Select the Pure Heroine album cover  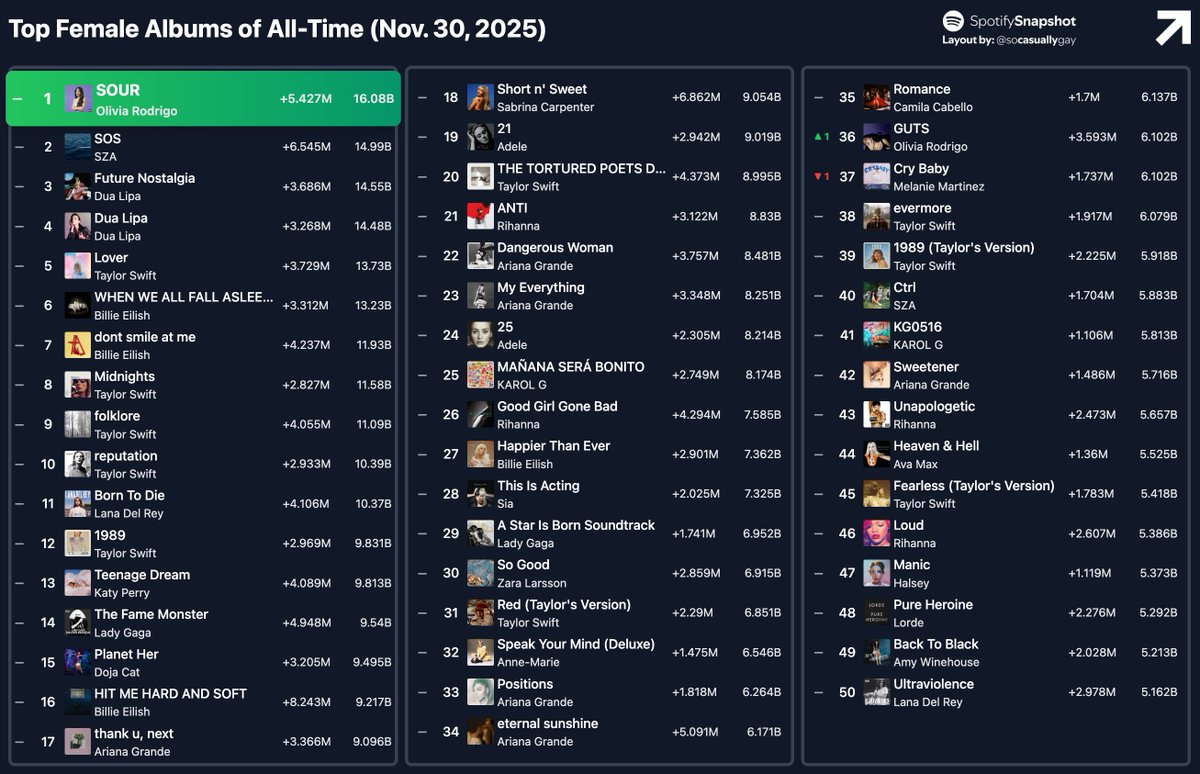[x=877, y=613]
